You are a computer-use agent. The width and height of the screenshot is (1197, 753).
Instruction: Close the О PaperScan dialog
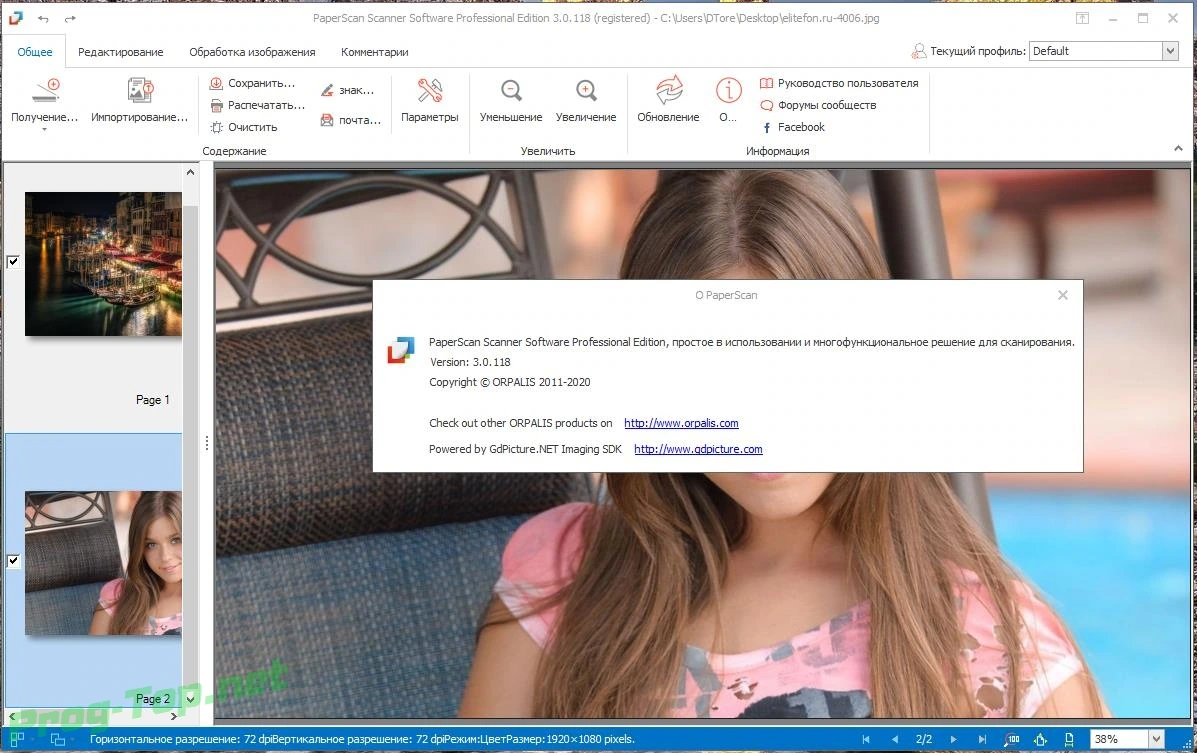coord(1063,295)
